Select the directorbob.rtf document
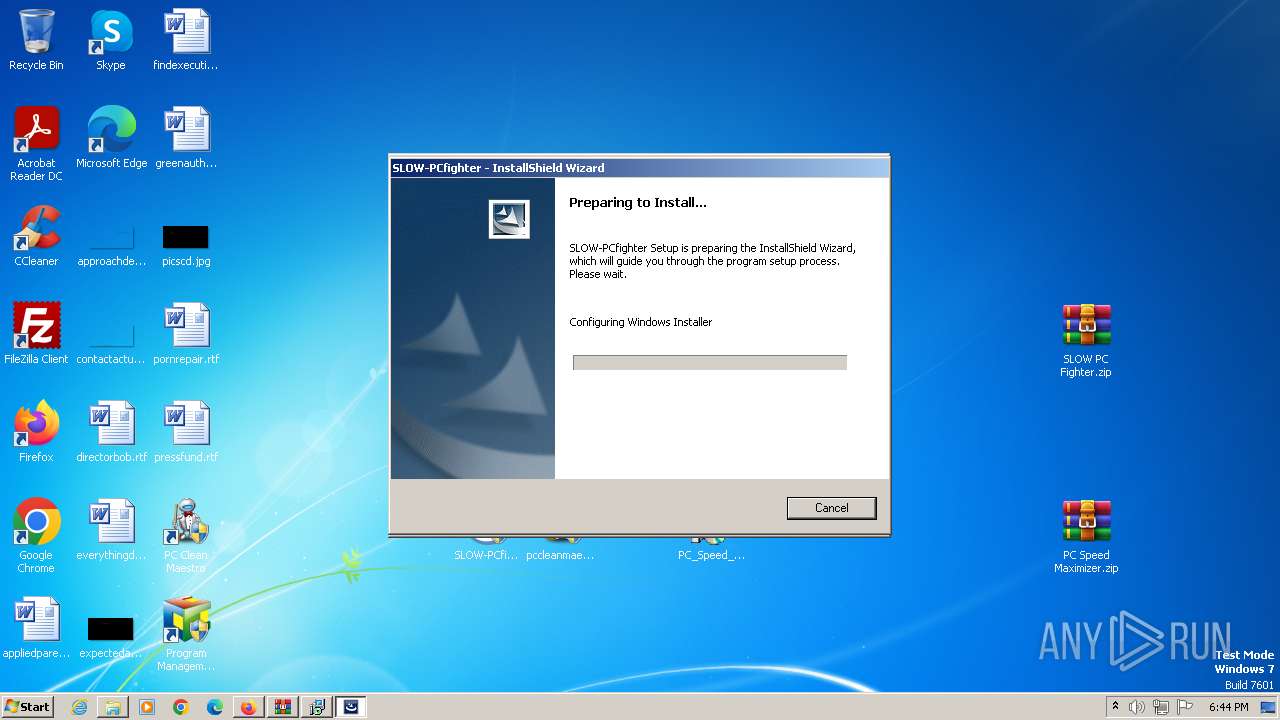The image size is (1280, 720). pos(111,432)
